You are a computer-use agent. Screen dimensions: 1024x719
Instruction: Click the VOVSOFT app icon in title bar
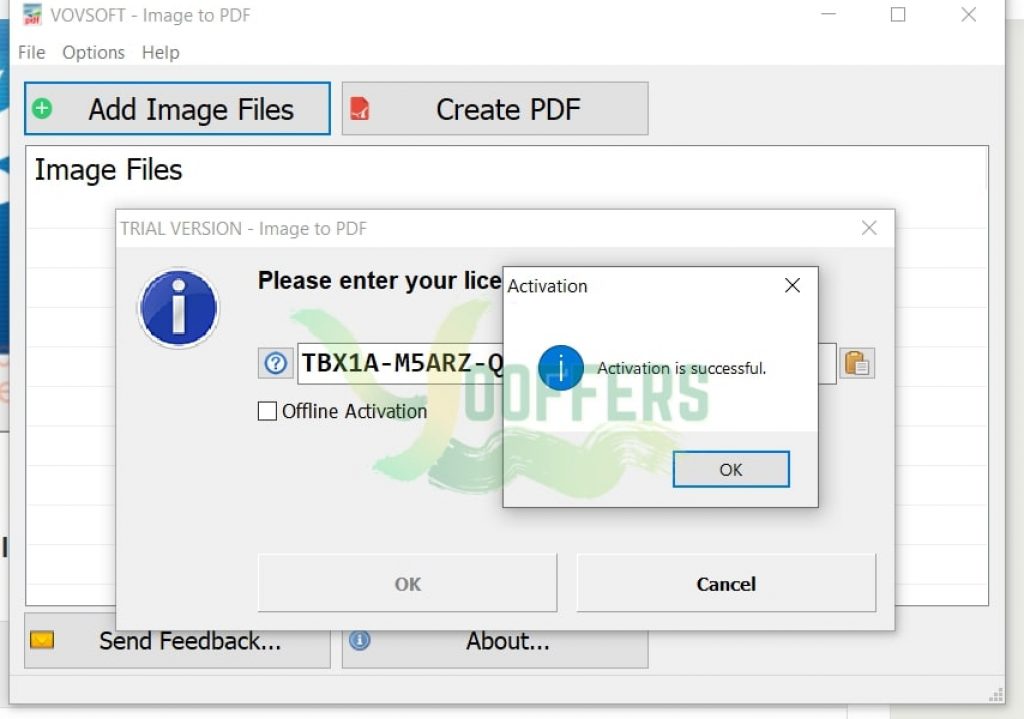click(32, 14)
